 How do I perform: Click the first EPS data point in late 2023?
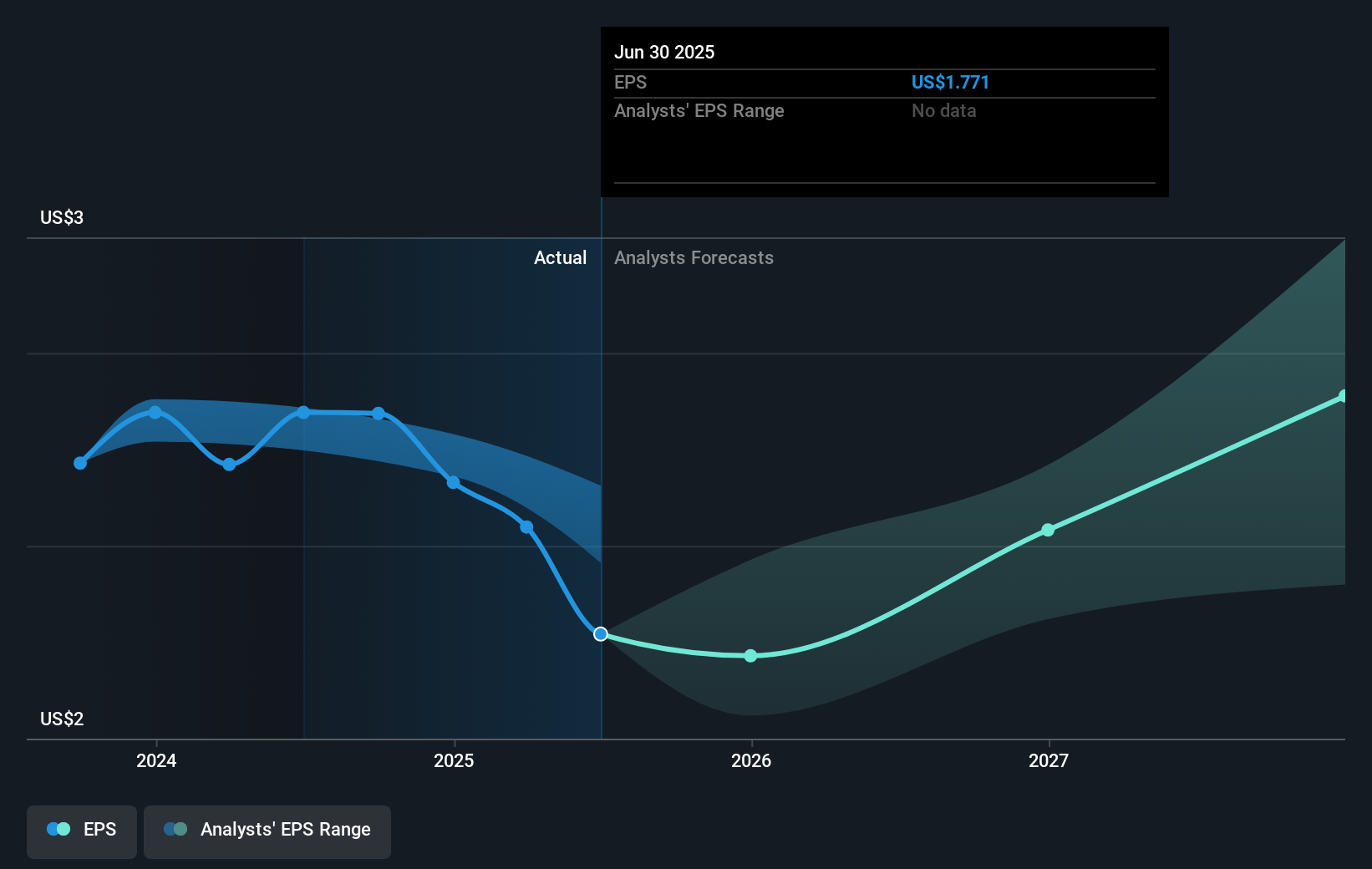tap(80, 463)
